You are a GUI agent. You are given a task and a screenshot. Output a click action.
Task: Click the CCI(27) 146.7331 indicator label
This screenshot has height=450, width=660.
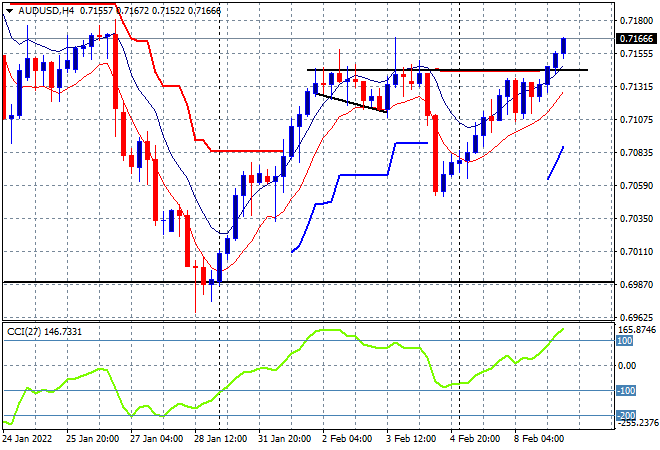click(45, 332)
